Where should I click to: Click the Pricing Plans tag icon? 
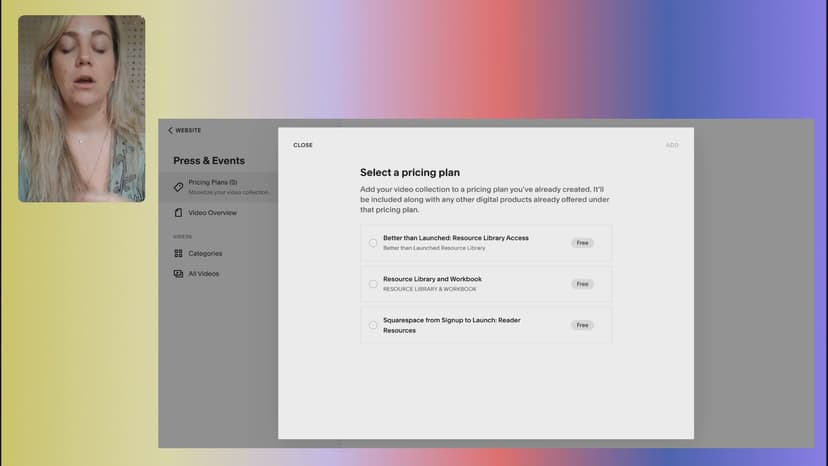click(178, 186)
